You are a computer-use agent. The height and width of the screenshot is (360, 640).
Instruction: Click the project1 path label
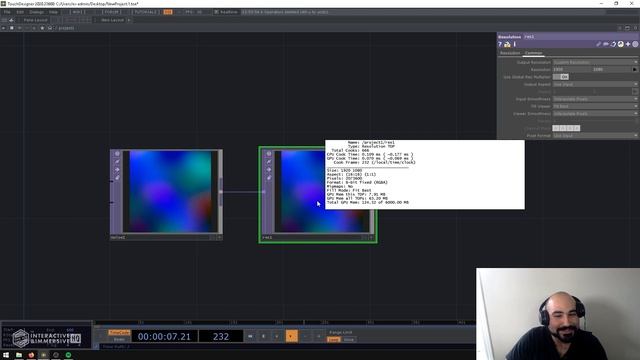pyautogui.click(x=66, y=28)
